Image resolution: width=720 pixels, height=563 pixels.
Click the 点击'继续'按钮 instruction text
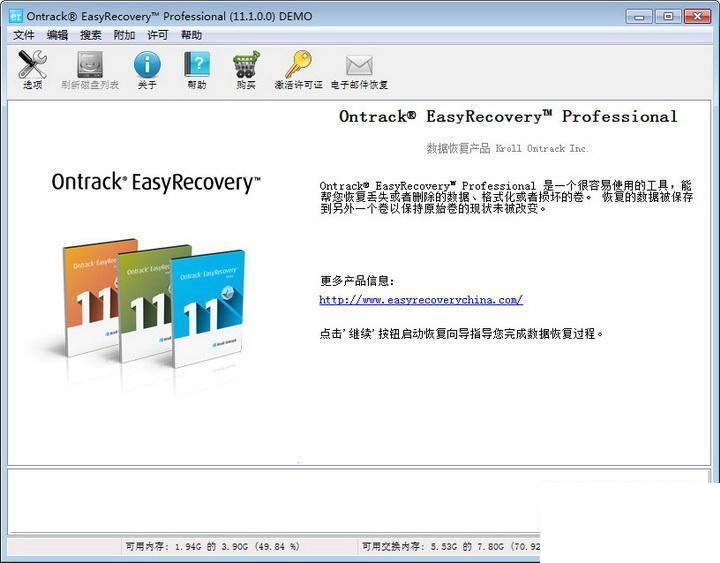pos(461,333)
